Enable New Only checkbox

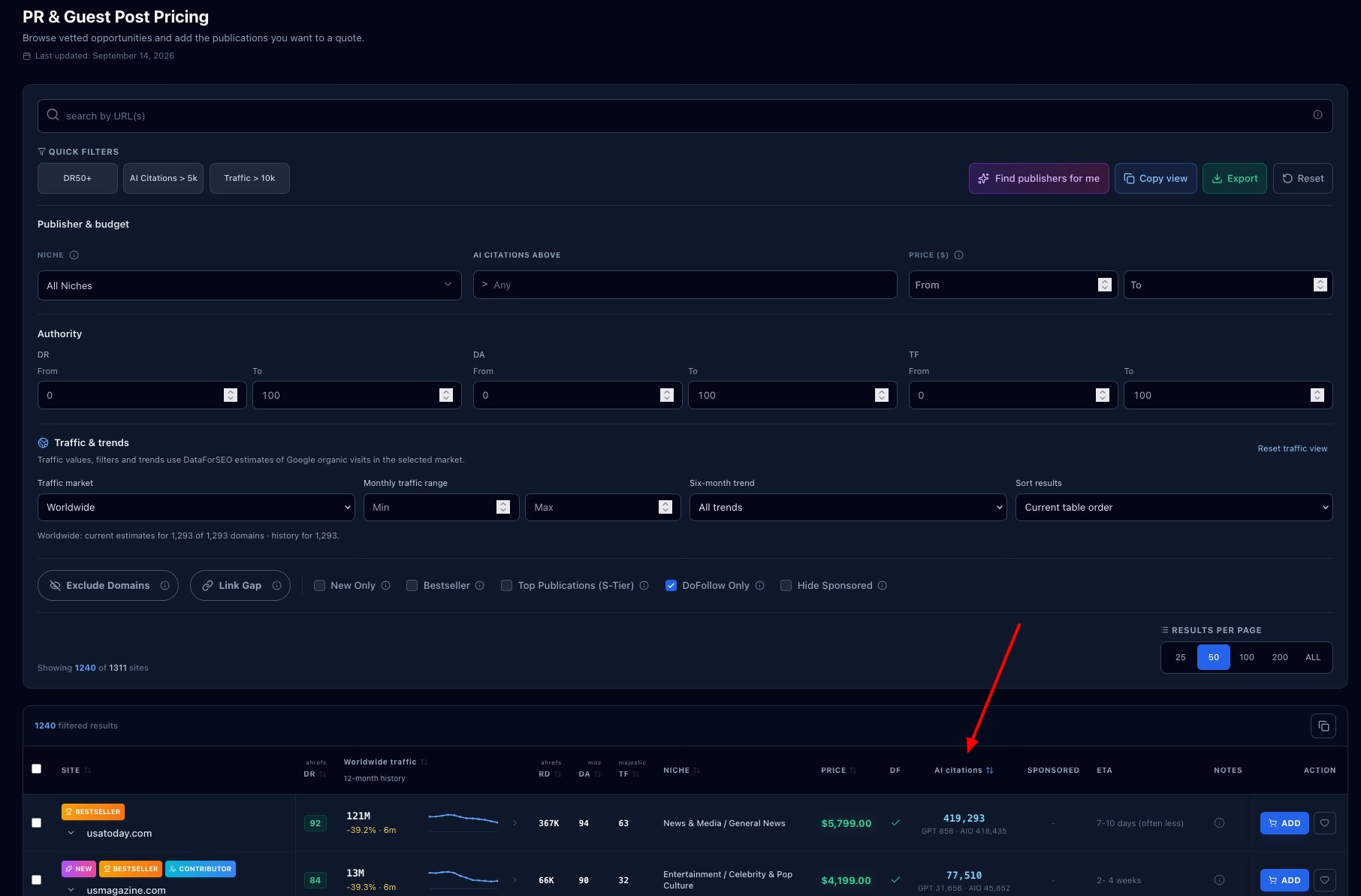[x=319, y=586]
